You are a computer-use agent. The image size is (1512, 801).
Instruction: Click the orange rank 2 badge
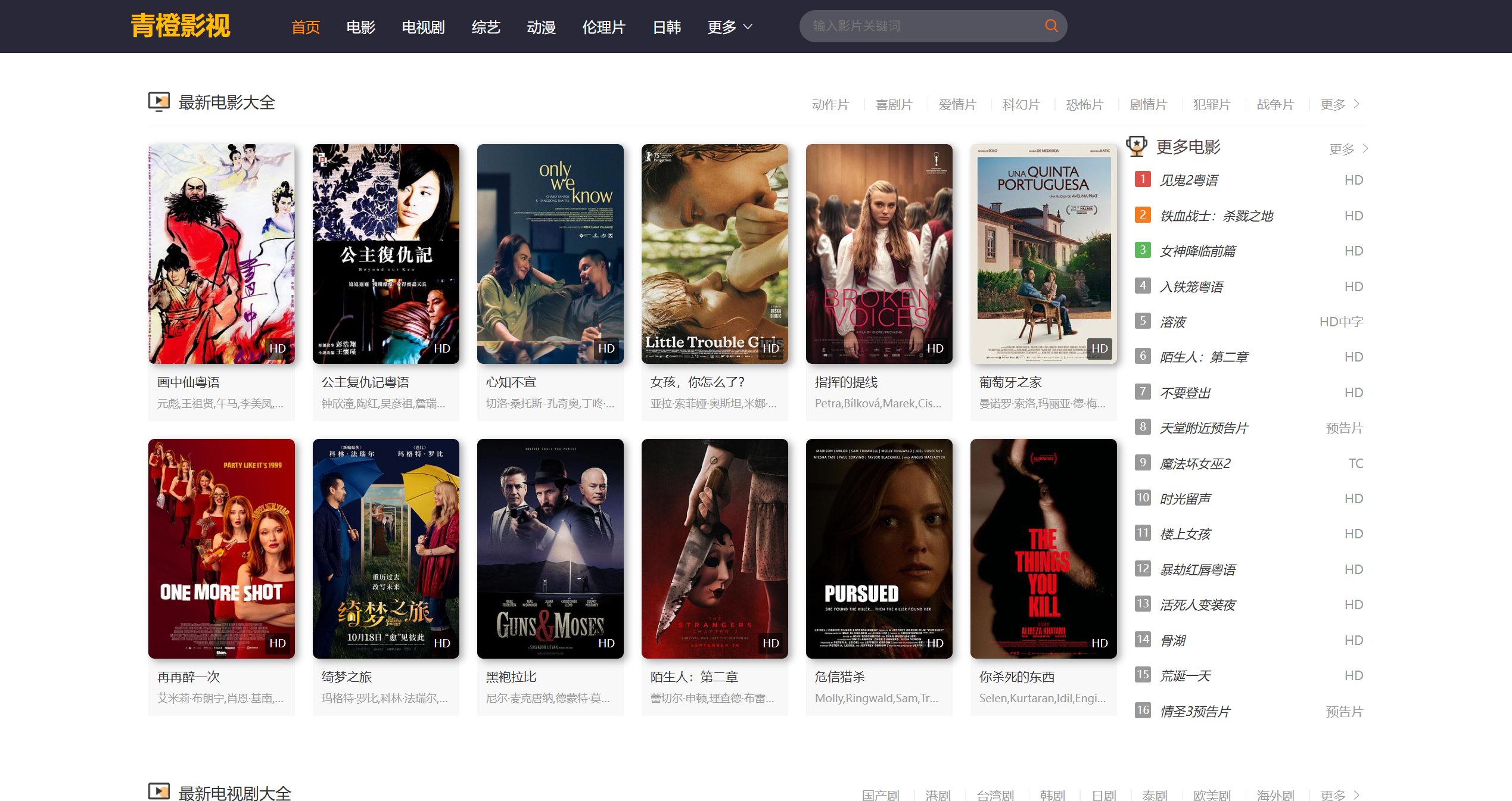1142,215
